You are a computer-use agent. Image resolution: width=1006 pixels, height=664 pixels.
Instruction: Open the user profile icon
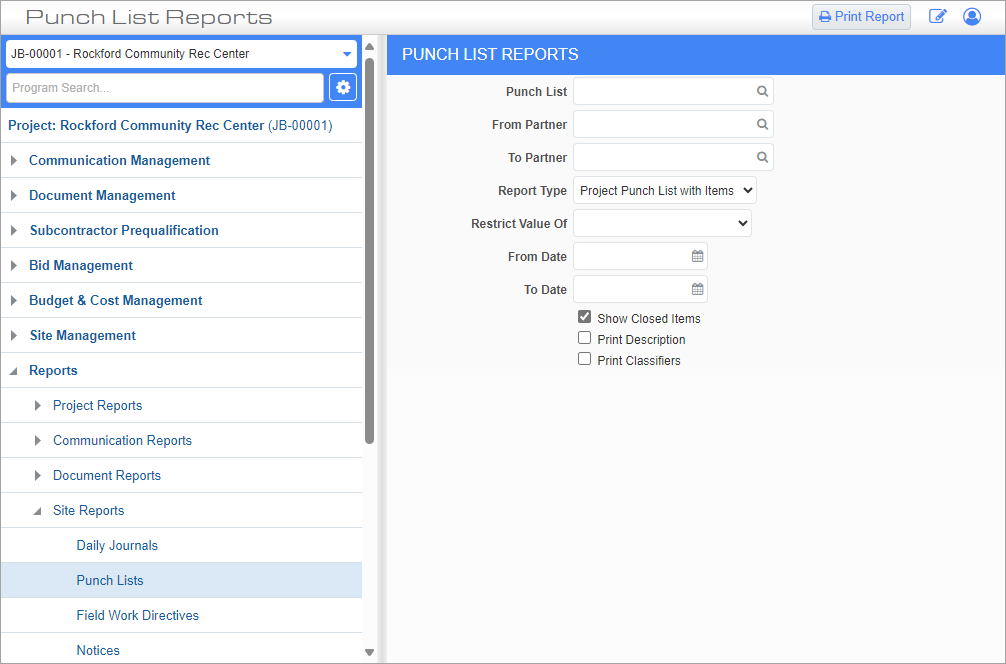point(971,17)
